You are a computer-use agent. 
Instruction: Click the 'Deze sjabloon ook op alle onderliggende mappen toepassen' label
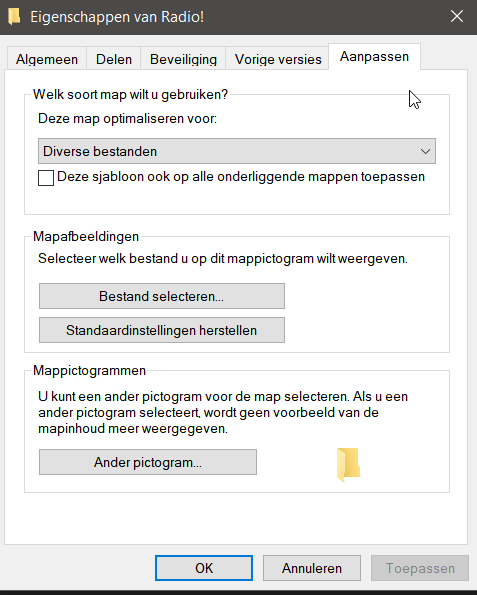(x=241, y=177)
